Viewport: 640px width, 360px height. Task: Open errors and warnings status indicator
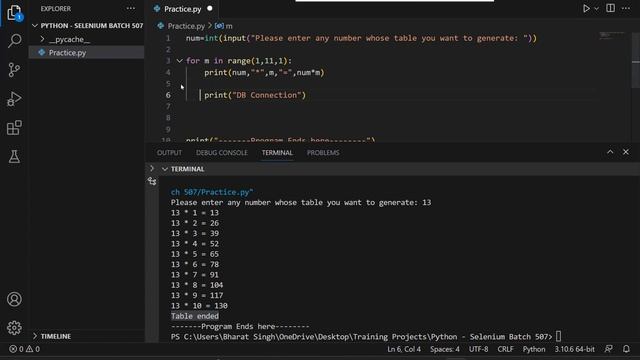tap(24, 349)
